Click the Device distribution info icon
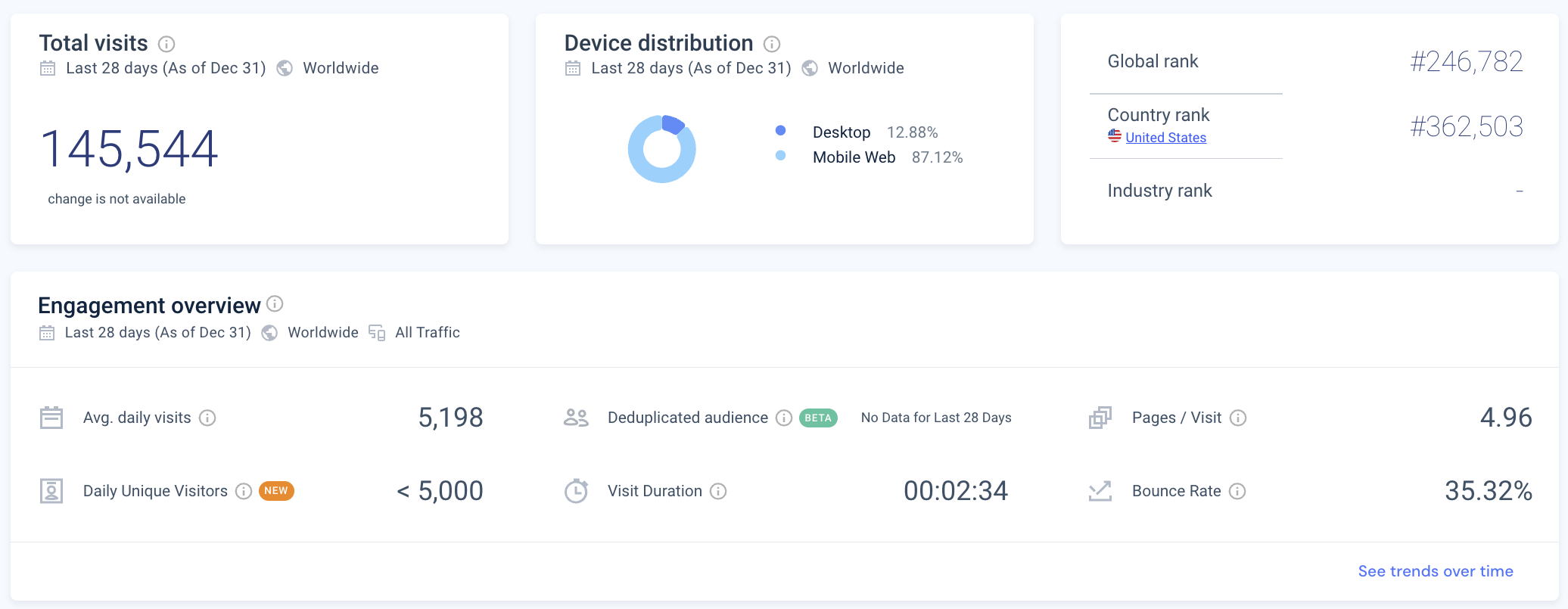The height and width of the screenshot is (609, 1568). [x=771, y=44]
